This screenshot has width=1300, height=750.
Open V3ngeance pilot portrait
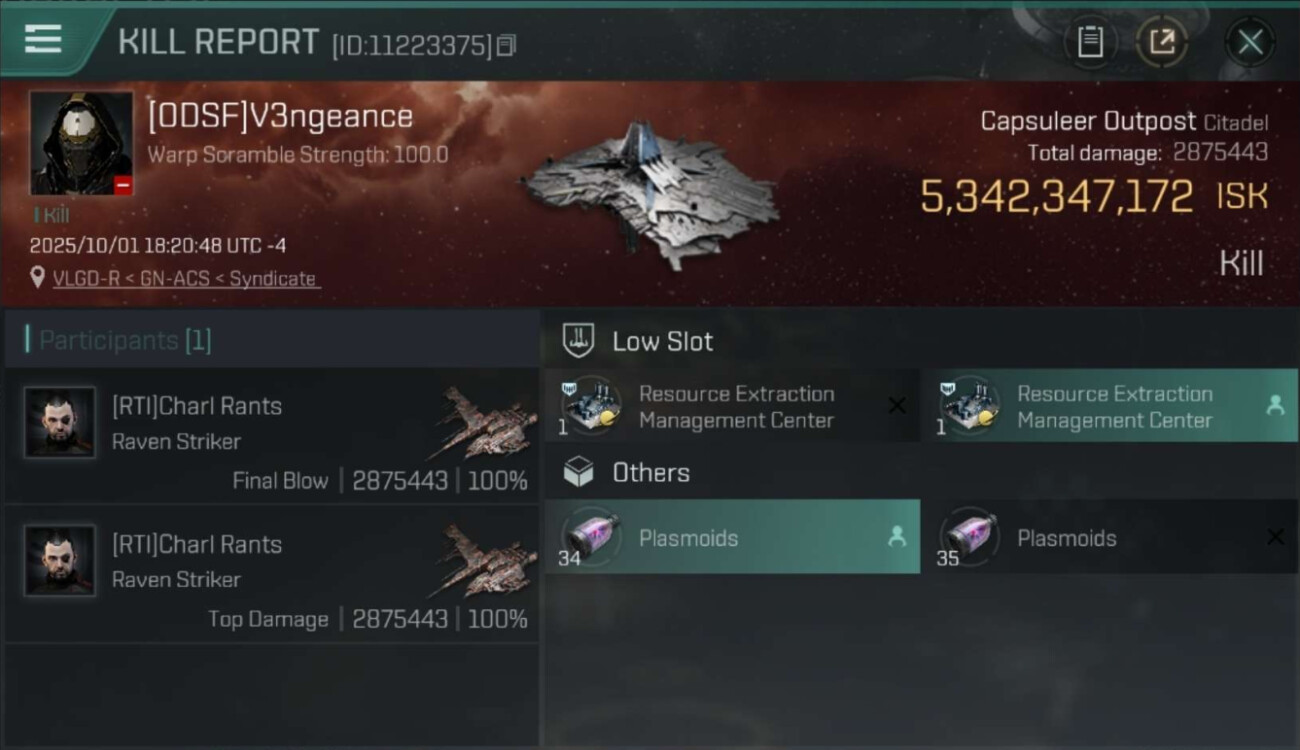pyautogui.click(x=81, y=143)
